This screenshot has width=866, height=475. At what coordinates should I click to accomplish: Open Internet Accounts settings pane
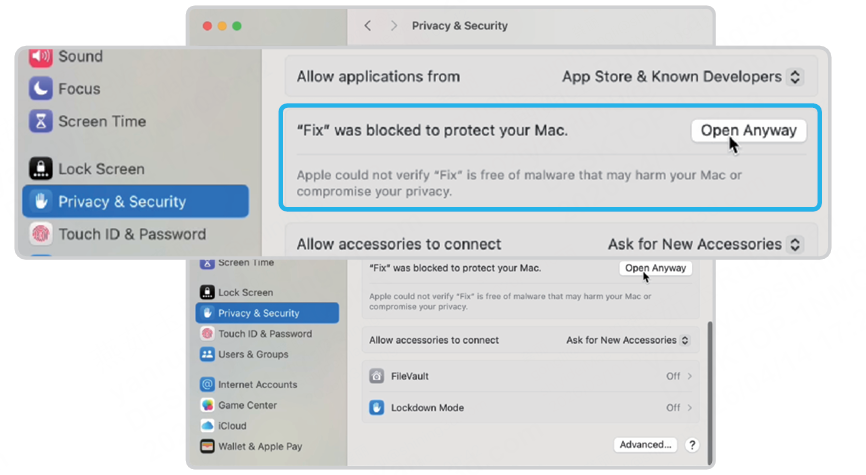click(267, 384)
